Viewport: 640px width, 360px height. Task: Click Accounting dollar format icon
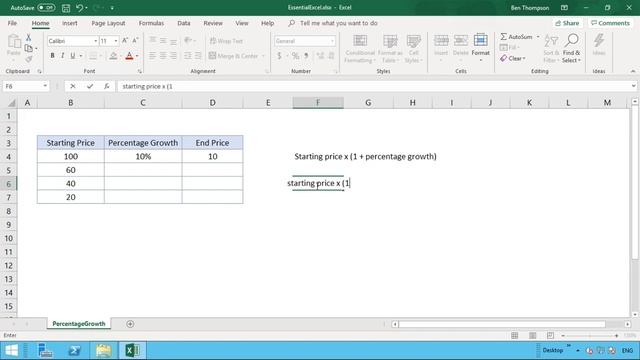(279, 56)
